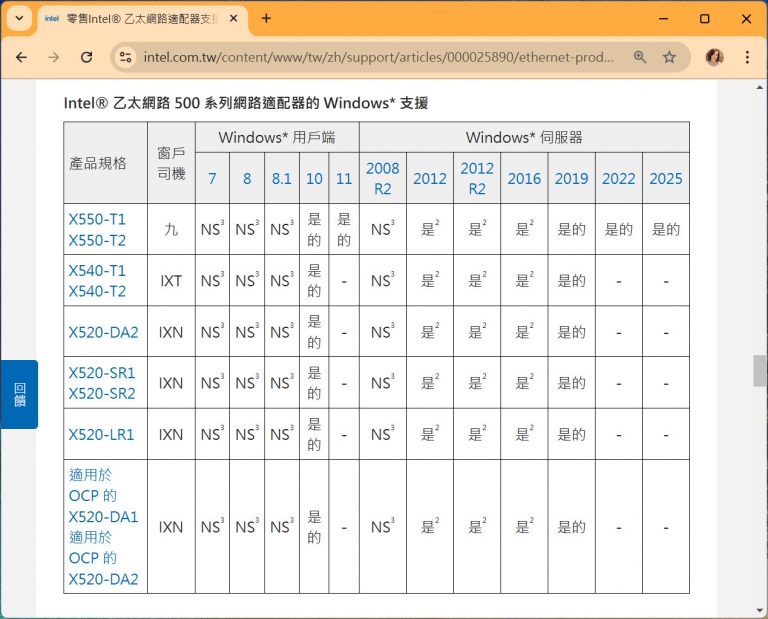Open Windows 11 column link
The height and width of the screenshot is (619, 768).
point(344,178)
